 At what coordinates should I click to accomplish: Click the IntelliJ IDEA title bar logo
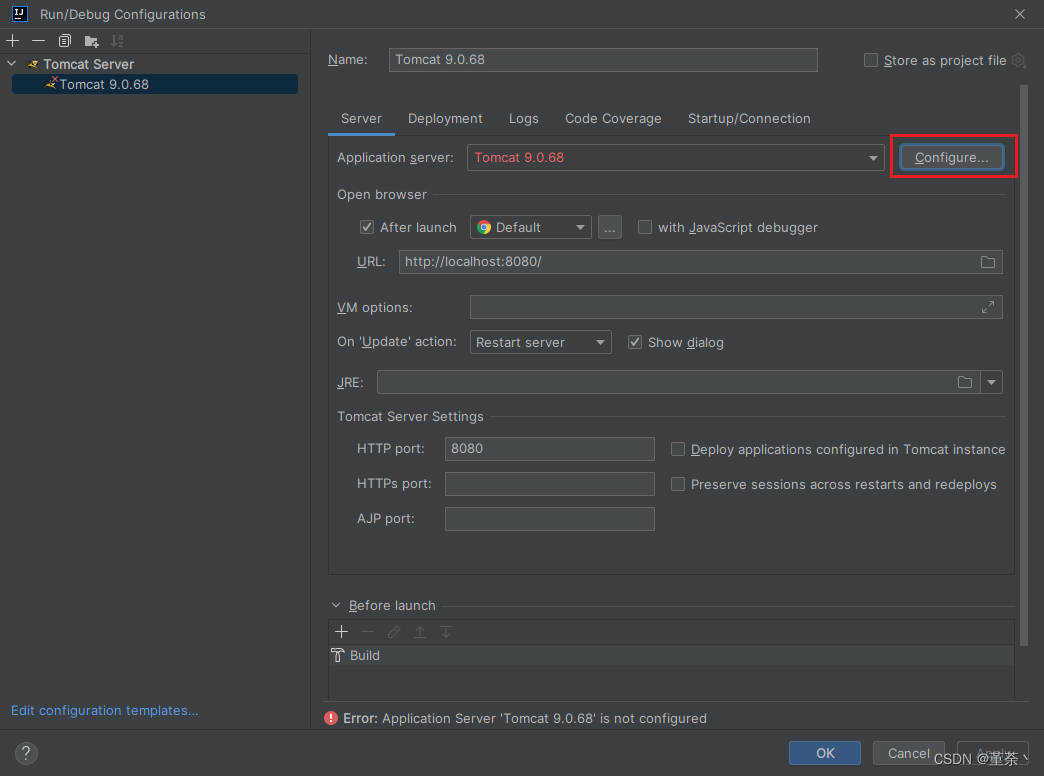(x=19, y=14)
